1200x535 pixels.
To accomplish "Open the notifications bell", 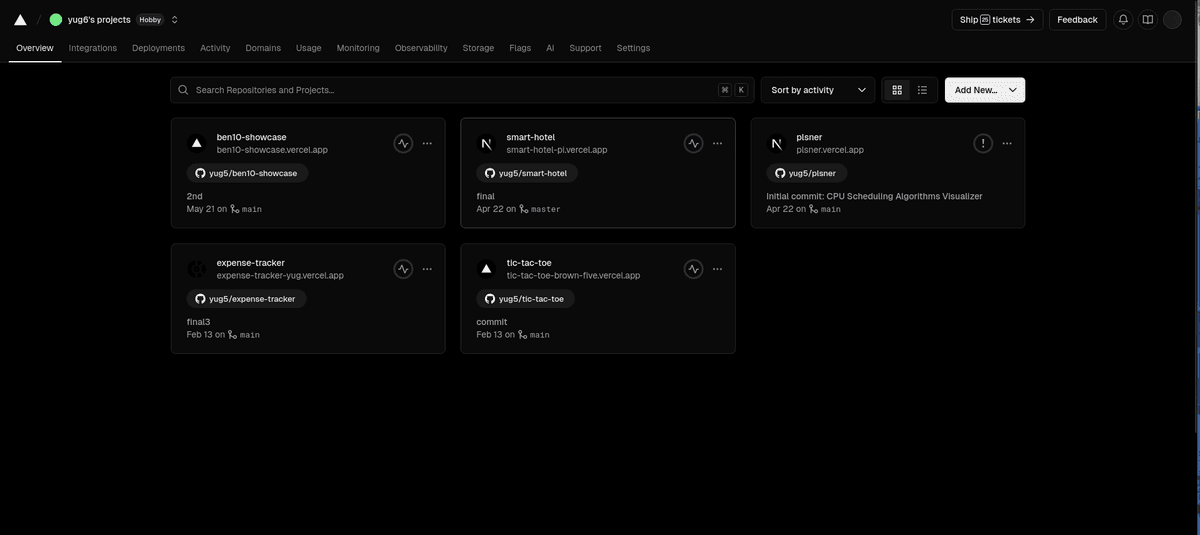I will coord(1123,19).
